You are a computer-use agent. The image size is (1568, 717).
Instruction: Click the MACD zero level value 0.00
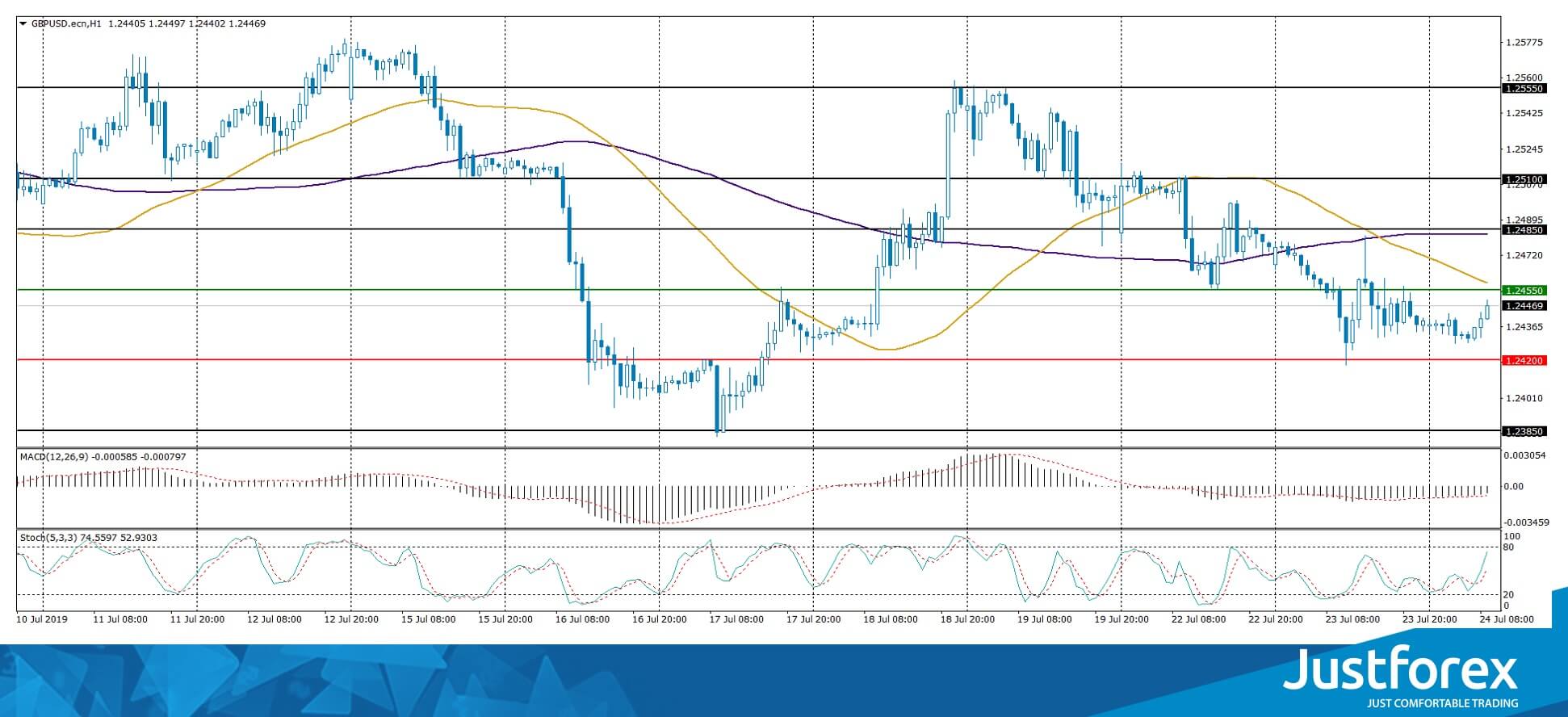[x=1513, y=486]
